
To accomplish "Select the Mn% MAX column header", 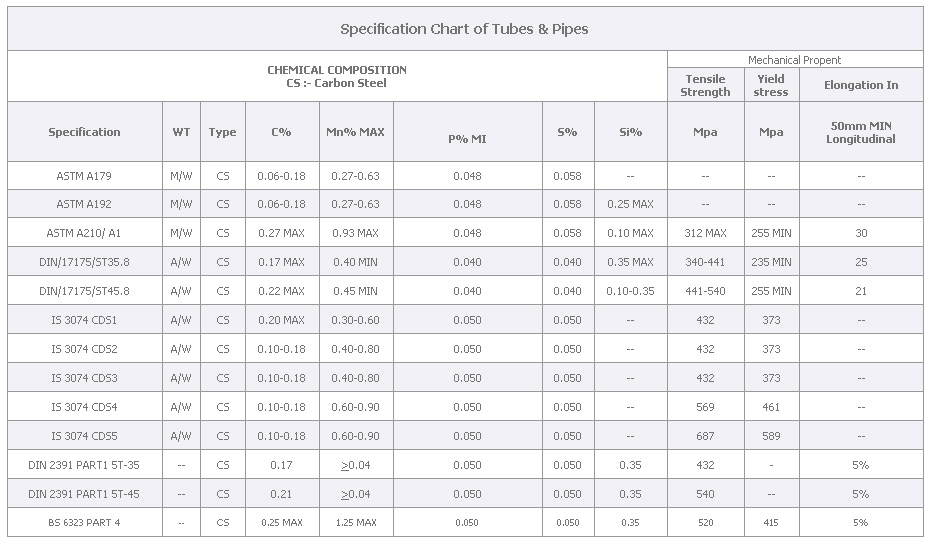I will tap(356, 132).
